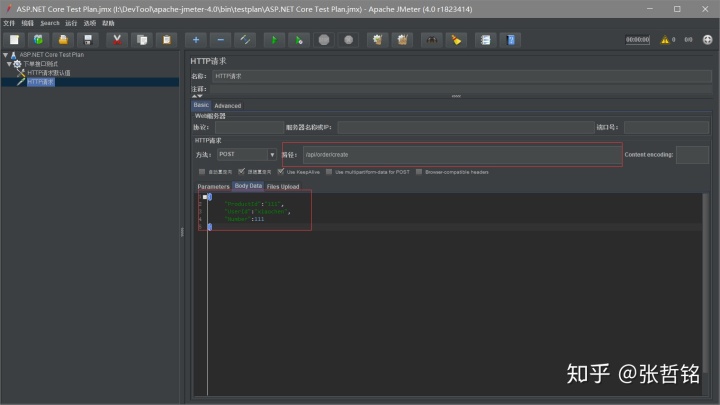Click the yellow warning log icon
720x405 pixels.
click(664, 40)
